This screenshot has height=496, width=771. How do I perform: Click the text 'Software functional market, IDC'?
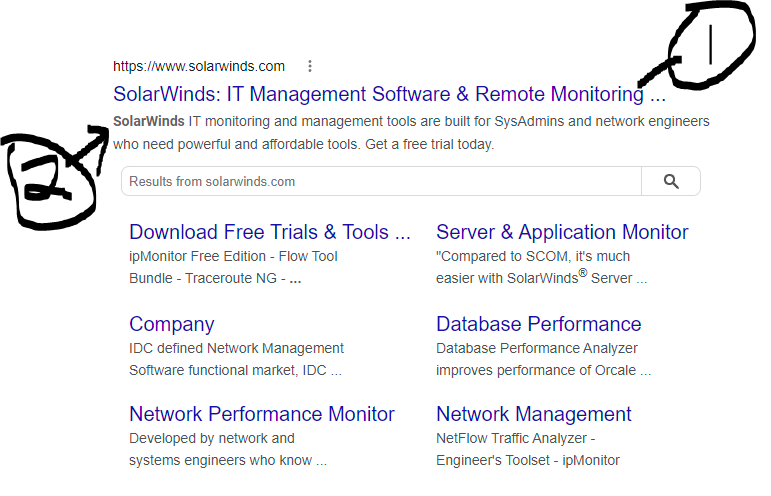click(x=228, y=370)
